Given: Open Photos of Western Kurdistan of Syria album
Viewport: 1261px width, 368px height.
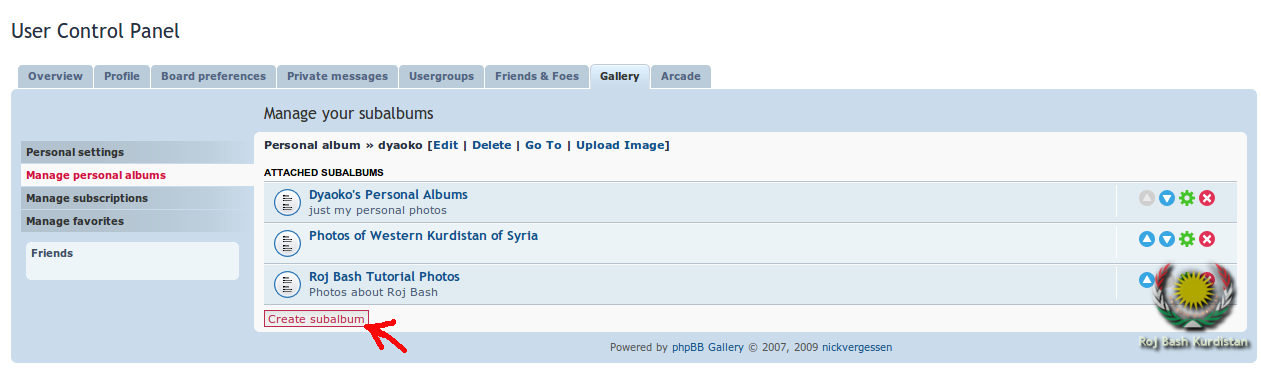Looking at the screenshot, I should tap(423, 236).
